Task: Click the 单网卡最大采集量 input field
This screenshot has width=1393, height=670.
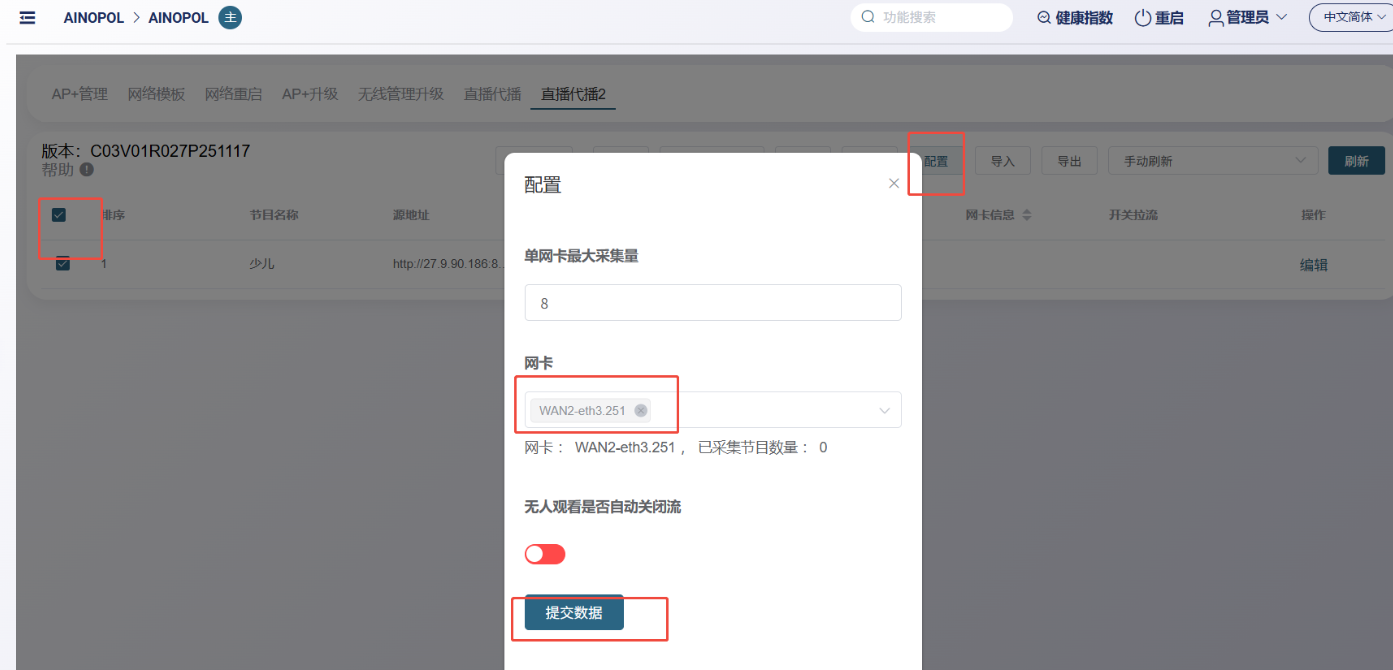Action: click(712, 303)
